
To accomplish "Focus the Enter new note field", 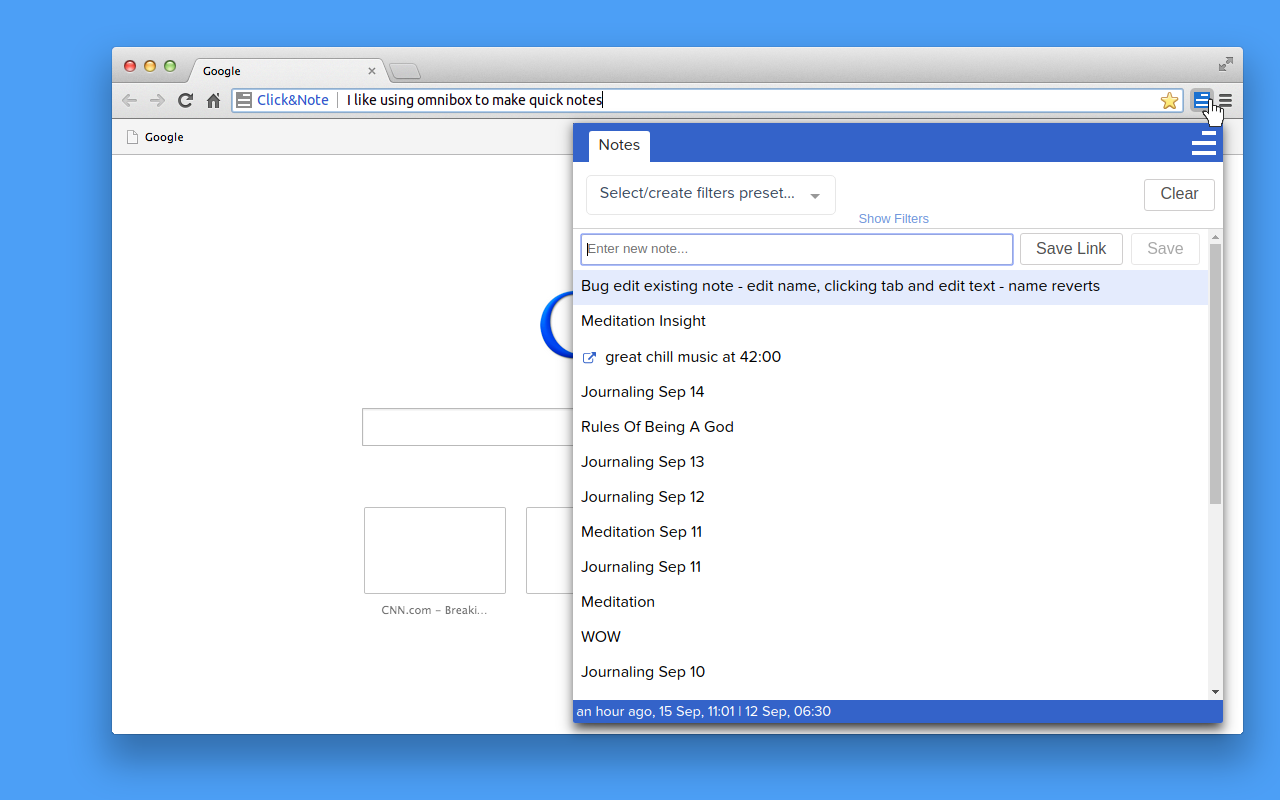I will click(797, 249).
